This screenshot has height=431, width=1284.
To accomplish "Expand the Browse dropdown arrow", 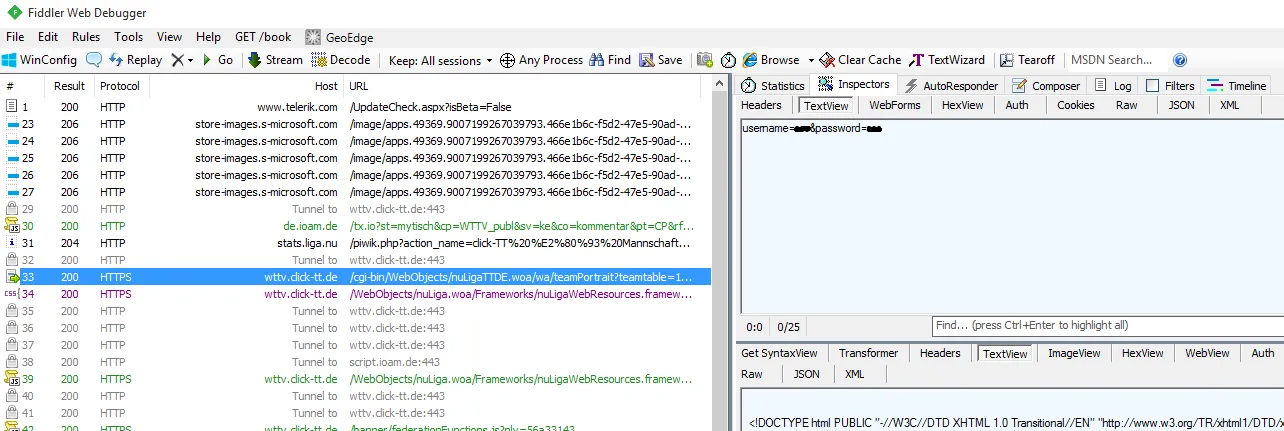I will [x=811, y=60].
